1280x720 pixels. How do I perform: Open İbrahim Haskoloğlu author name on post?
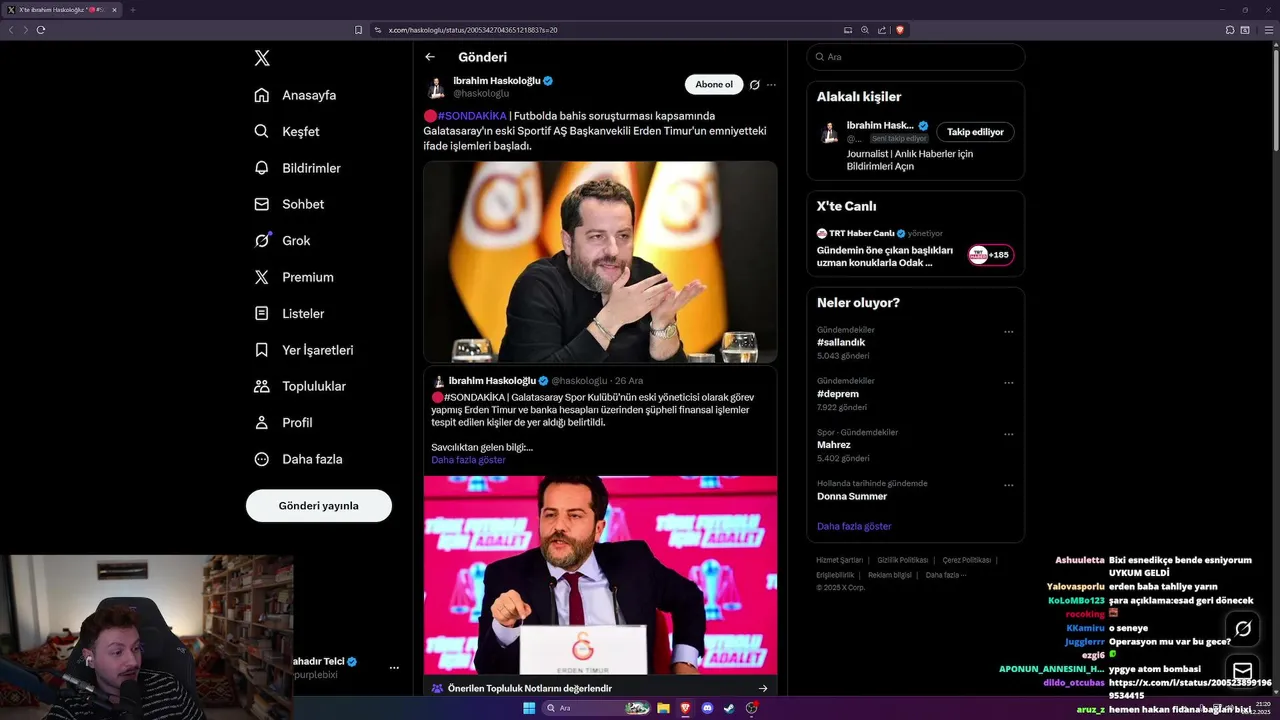point(496,80)
